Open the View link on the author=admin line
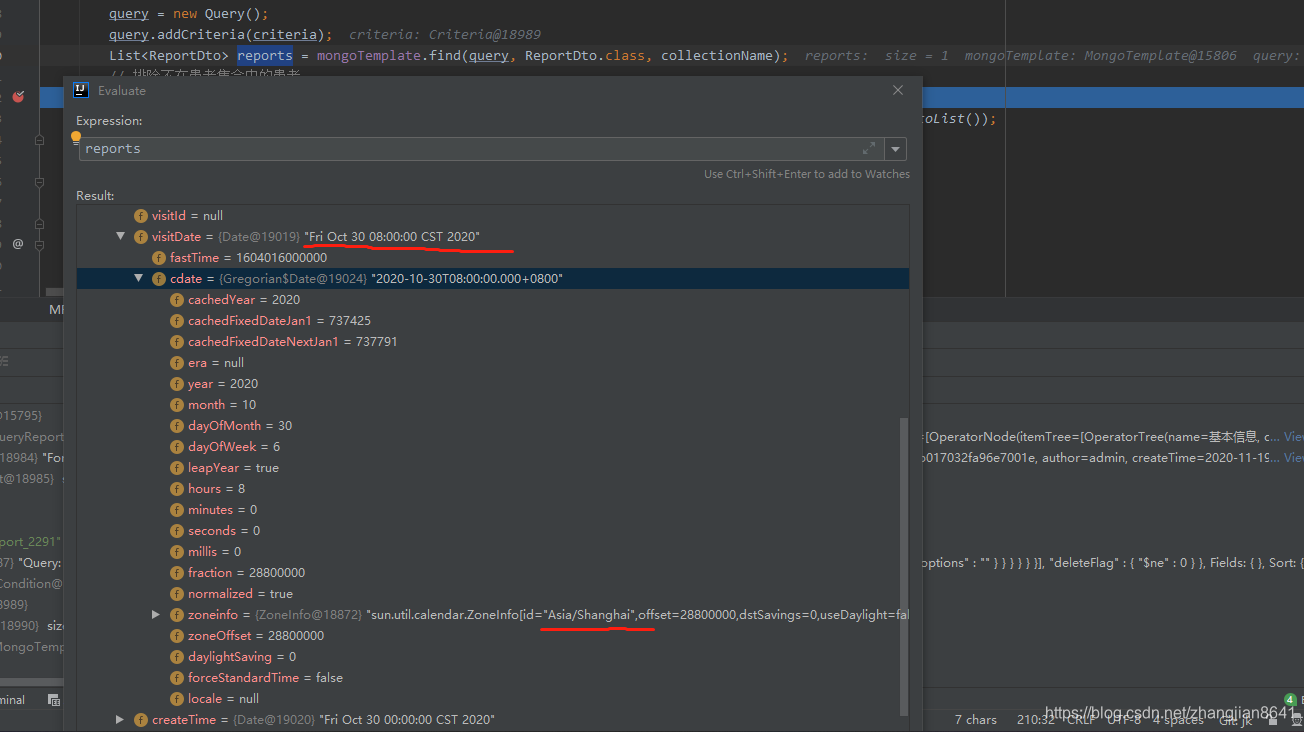The height and width of the screenshot is (732, 1304). coord(1292,457)
